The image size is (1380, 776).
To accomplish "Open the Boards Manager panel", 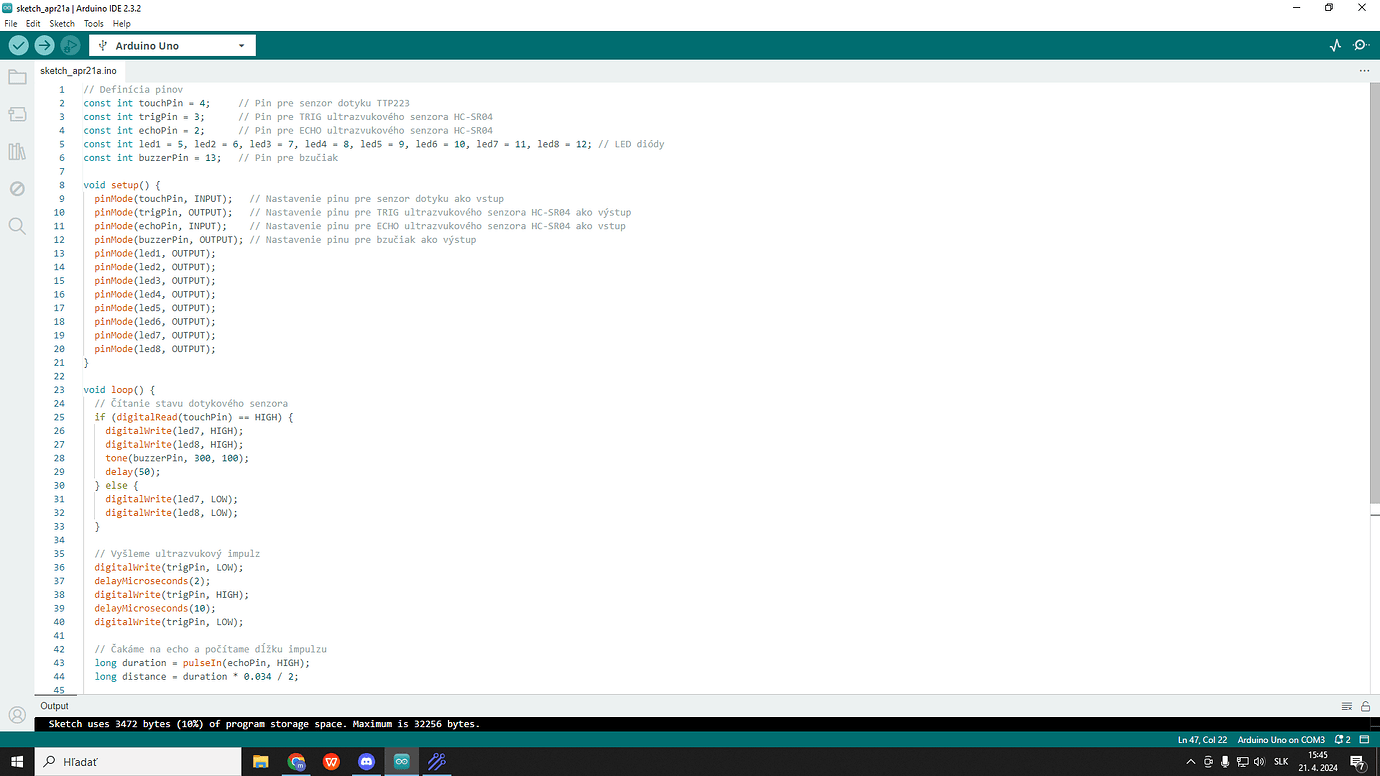I will [16, 113].
